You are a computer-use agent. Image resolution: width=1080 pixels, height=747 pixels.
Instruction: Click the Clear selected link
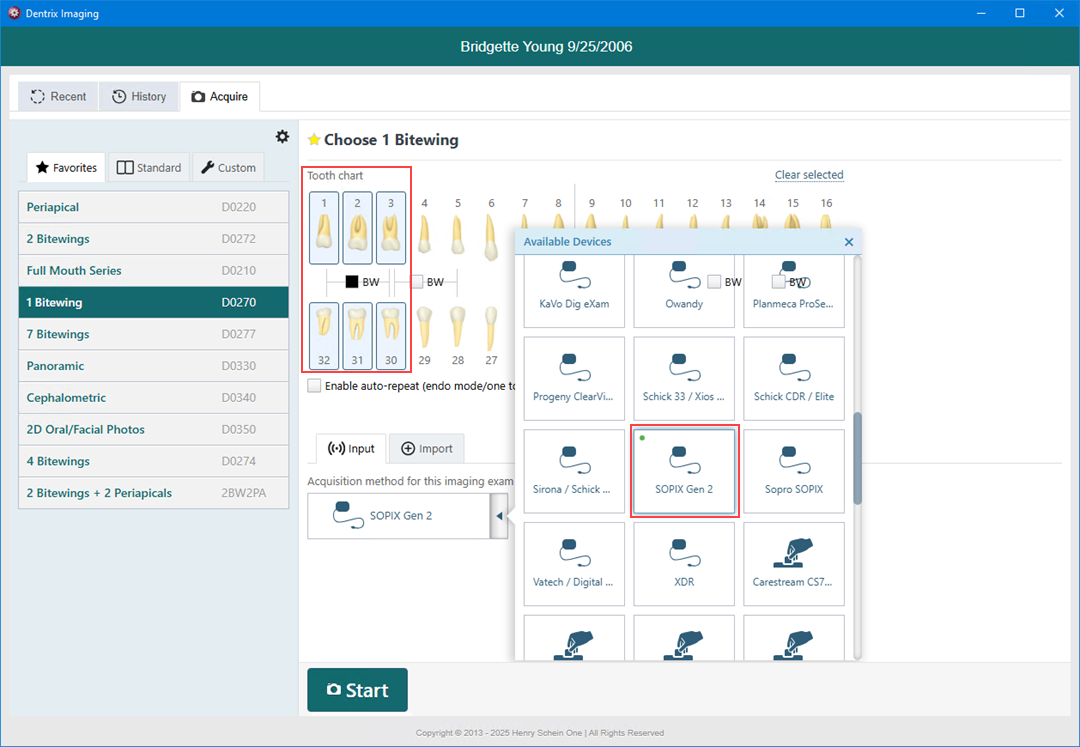pos(809,175)
